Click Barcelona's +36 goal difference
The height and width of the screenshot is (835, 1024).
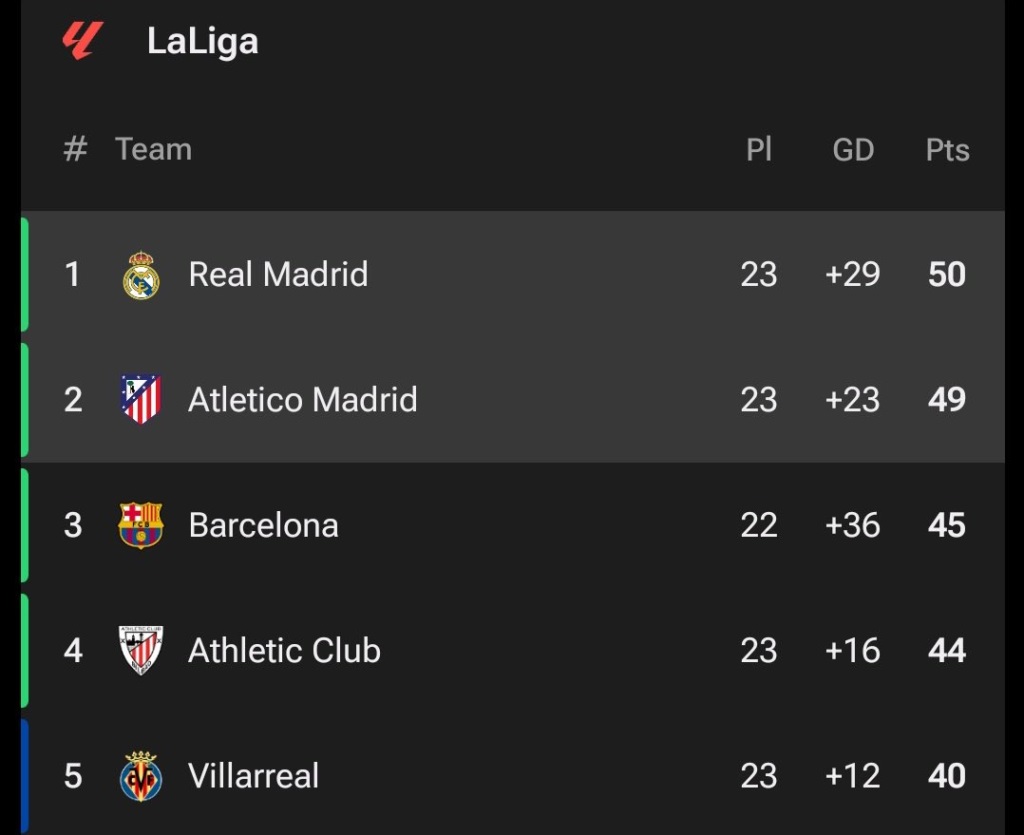point(852,525)
